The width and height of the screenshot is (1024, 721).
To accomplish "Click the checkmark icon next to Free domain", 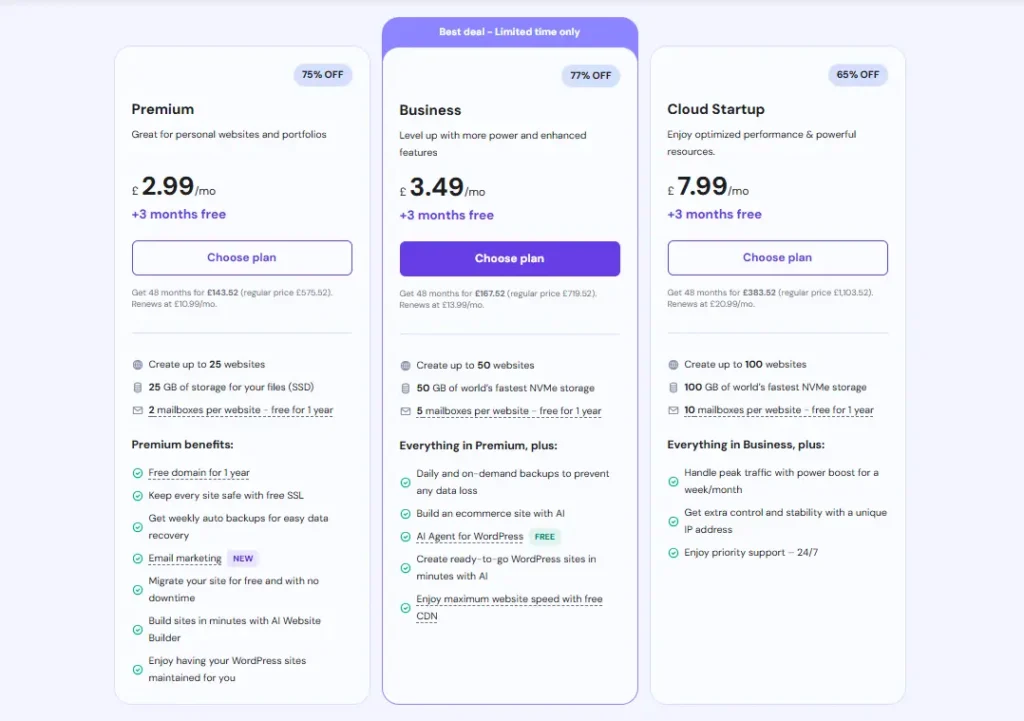I will coord(137,473).
